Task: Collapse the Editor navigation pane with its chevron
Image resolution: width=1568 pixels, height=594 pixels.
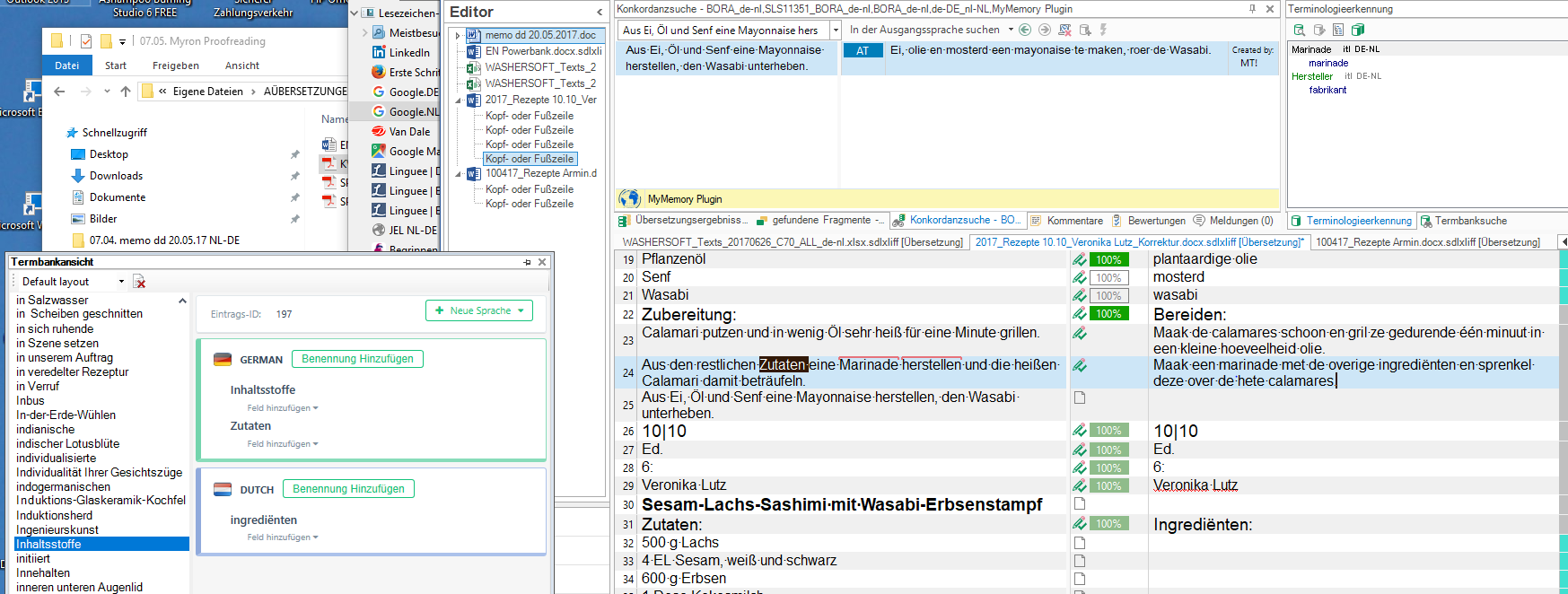Action: pos(600,12)
